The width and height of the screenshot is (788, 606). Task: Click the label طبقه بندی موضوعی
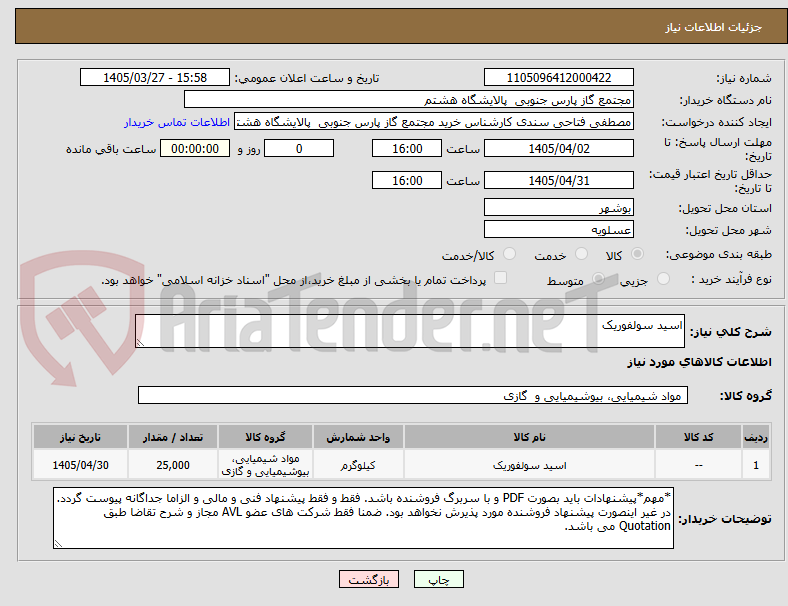point(719,254)
